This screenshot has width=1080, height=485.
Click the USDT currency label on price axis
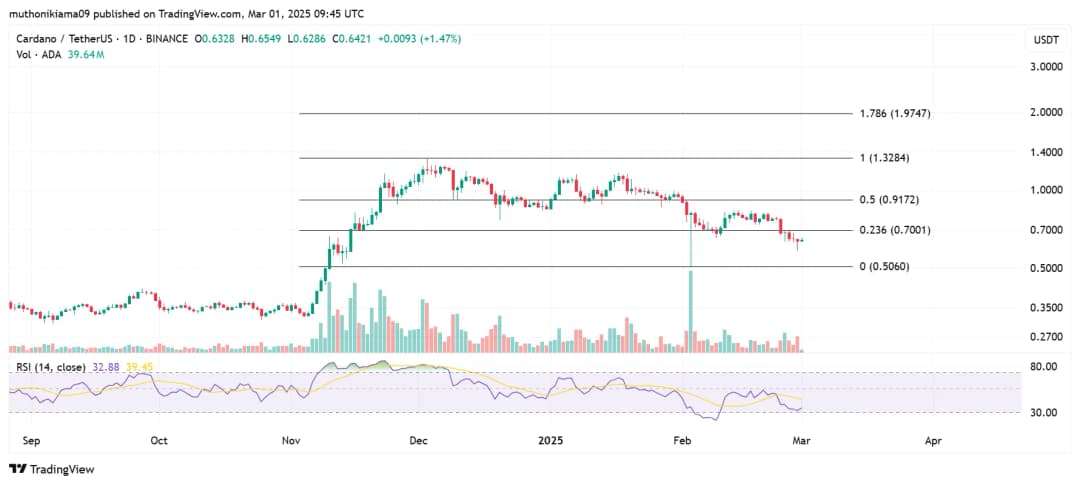point(1044,39)
